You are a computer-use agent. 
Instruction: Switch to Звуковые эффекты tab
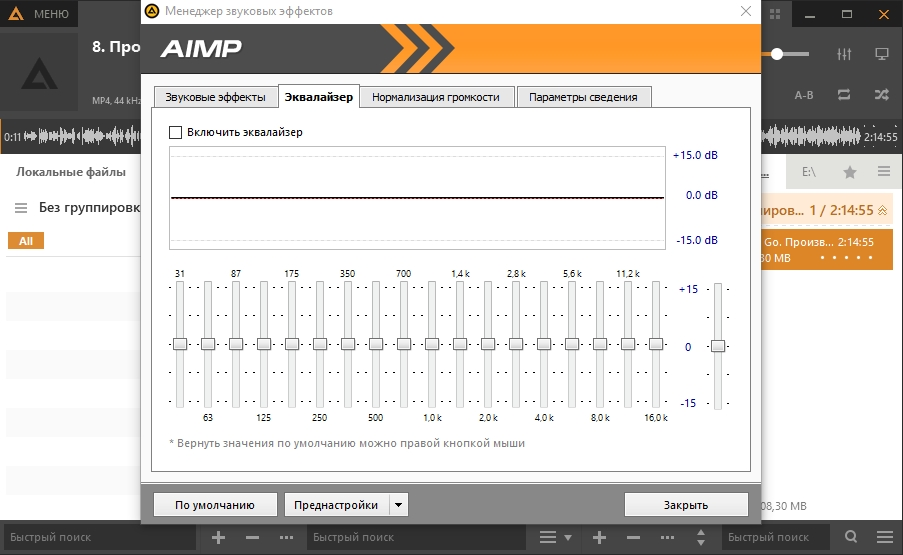pyautogui.click(x=215, y=97)
